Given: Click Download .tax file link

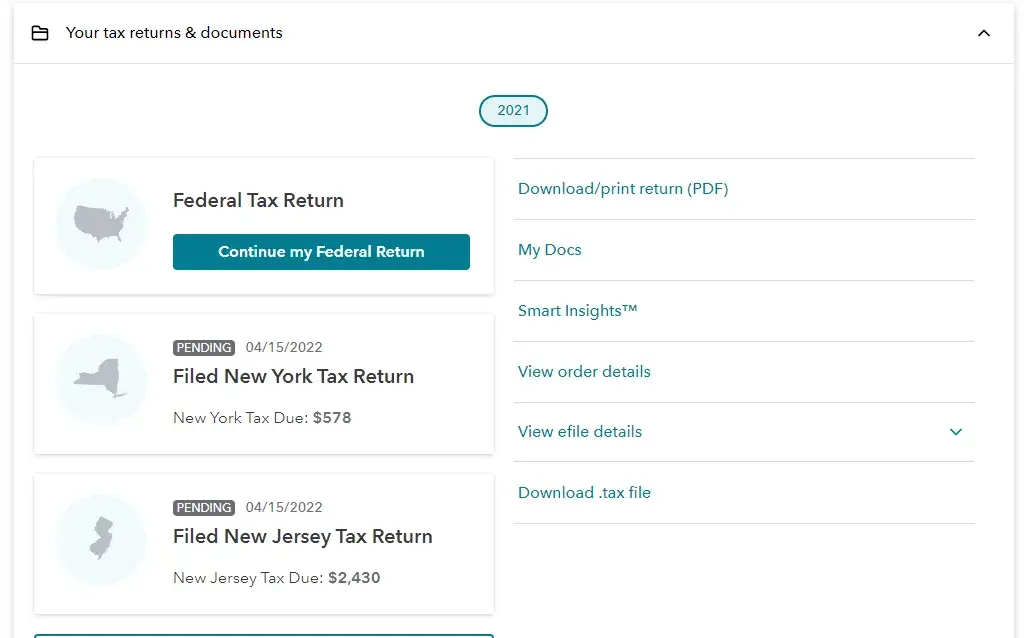Looking at the screenshot, I should [584, 493].
